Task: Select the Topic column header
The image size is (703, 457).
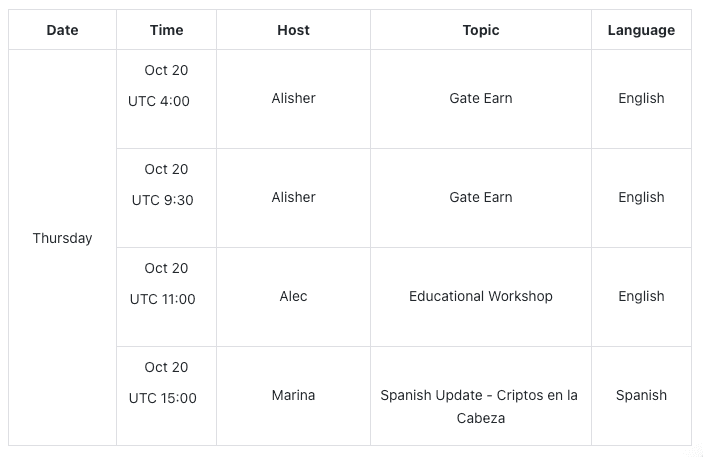Action: [481, 30]
